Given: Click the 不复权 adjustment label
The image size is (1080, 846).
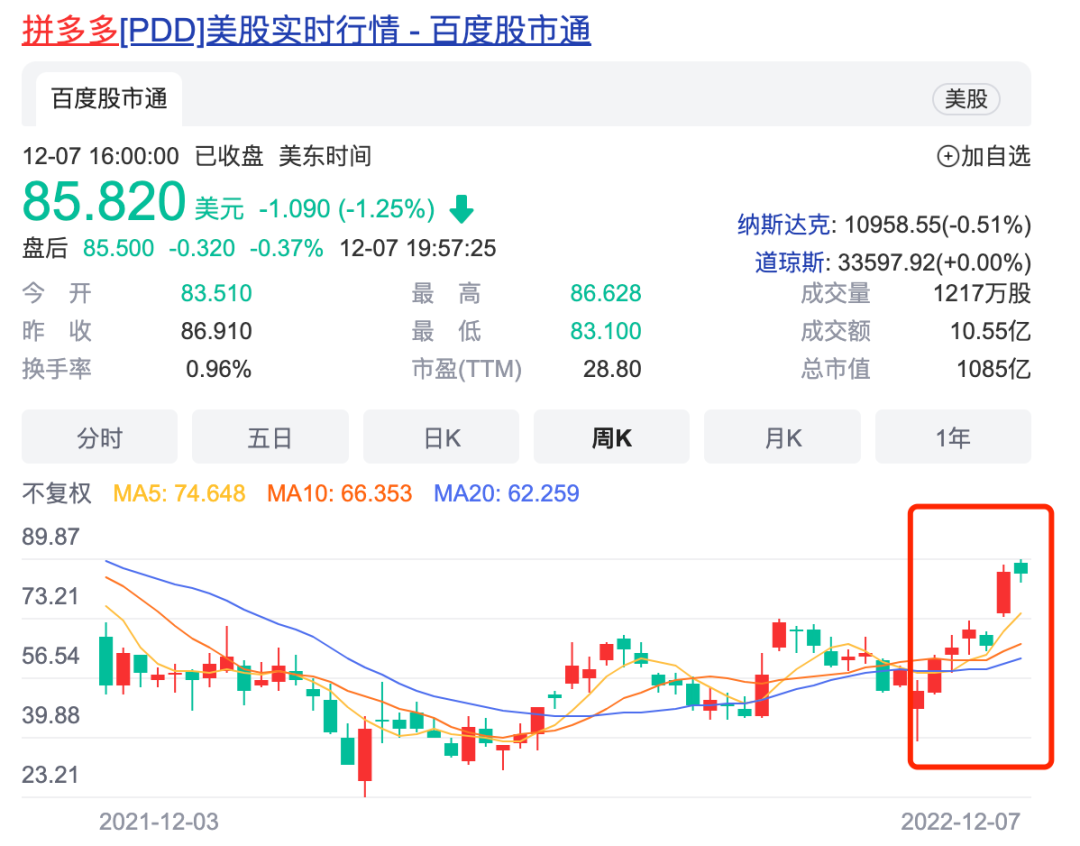Looking at the screenshot, I should tap(56, 493).
